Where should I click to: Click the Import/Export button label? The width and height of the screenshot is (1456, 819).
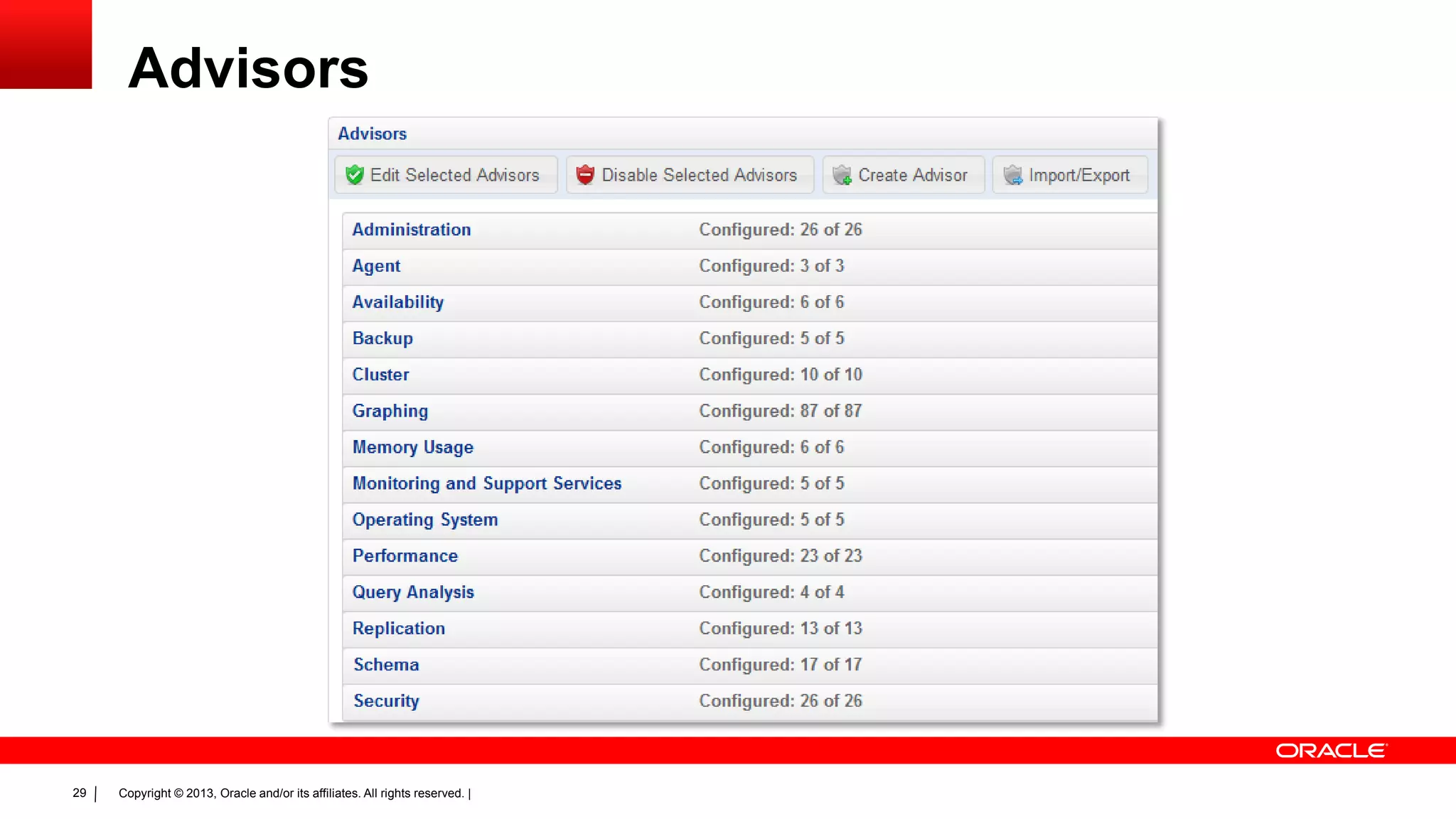[x=1079, y=175]
